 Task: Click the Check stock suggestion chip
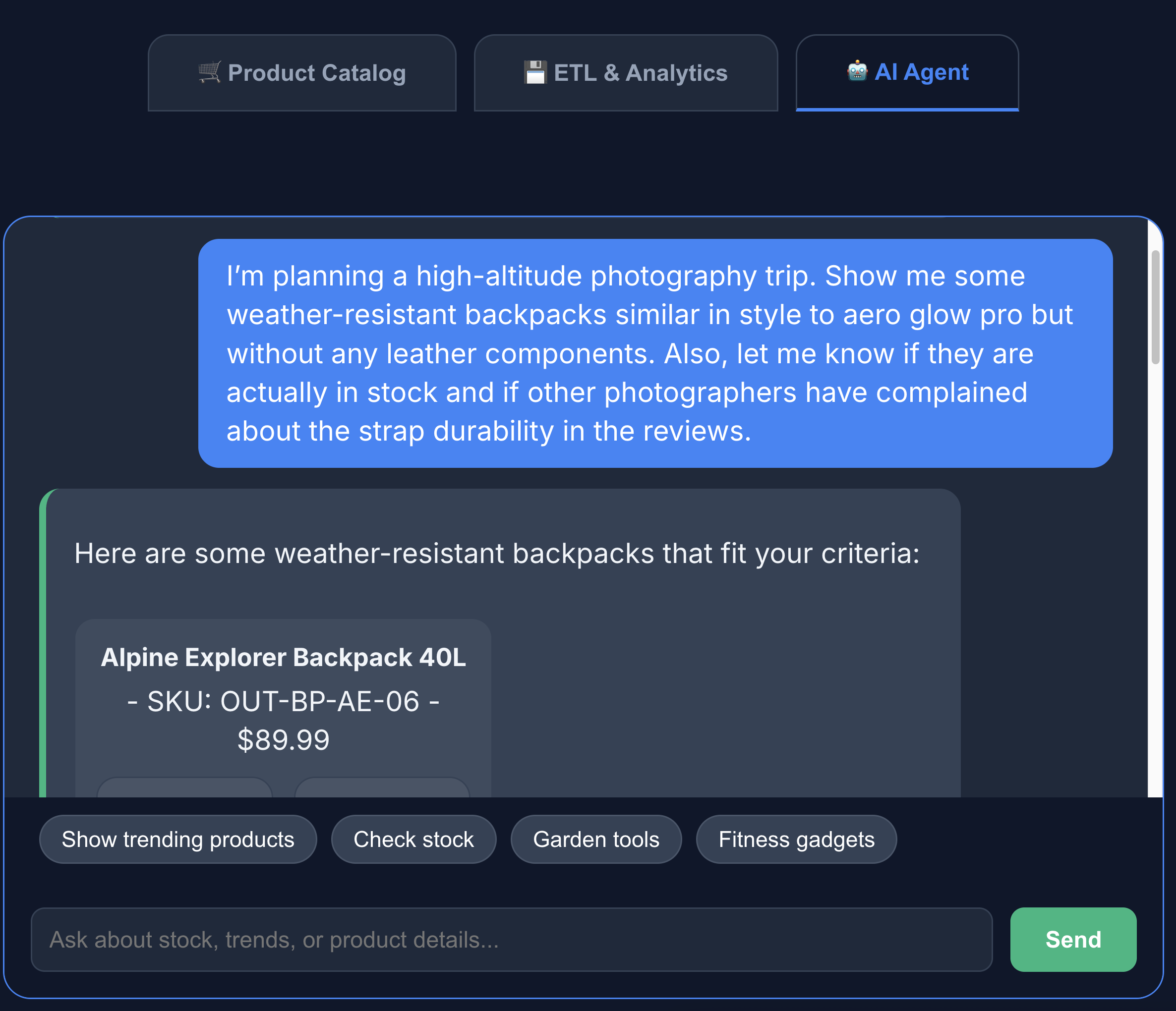[x=414, y=840]
